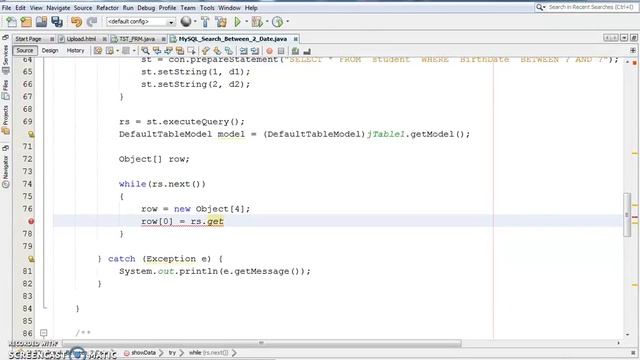Image resolution: width=640 pixels, height=360 pixels.
Task: Click the vertical scrollbar thumb
Action: (x=627, y=214)
